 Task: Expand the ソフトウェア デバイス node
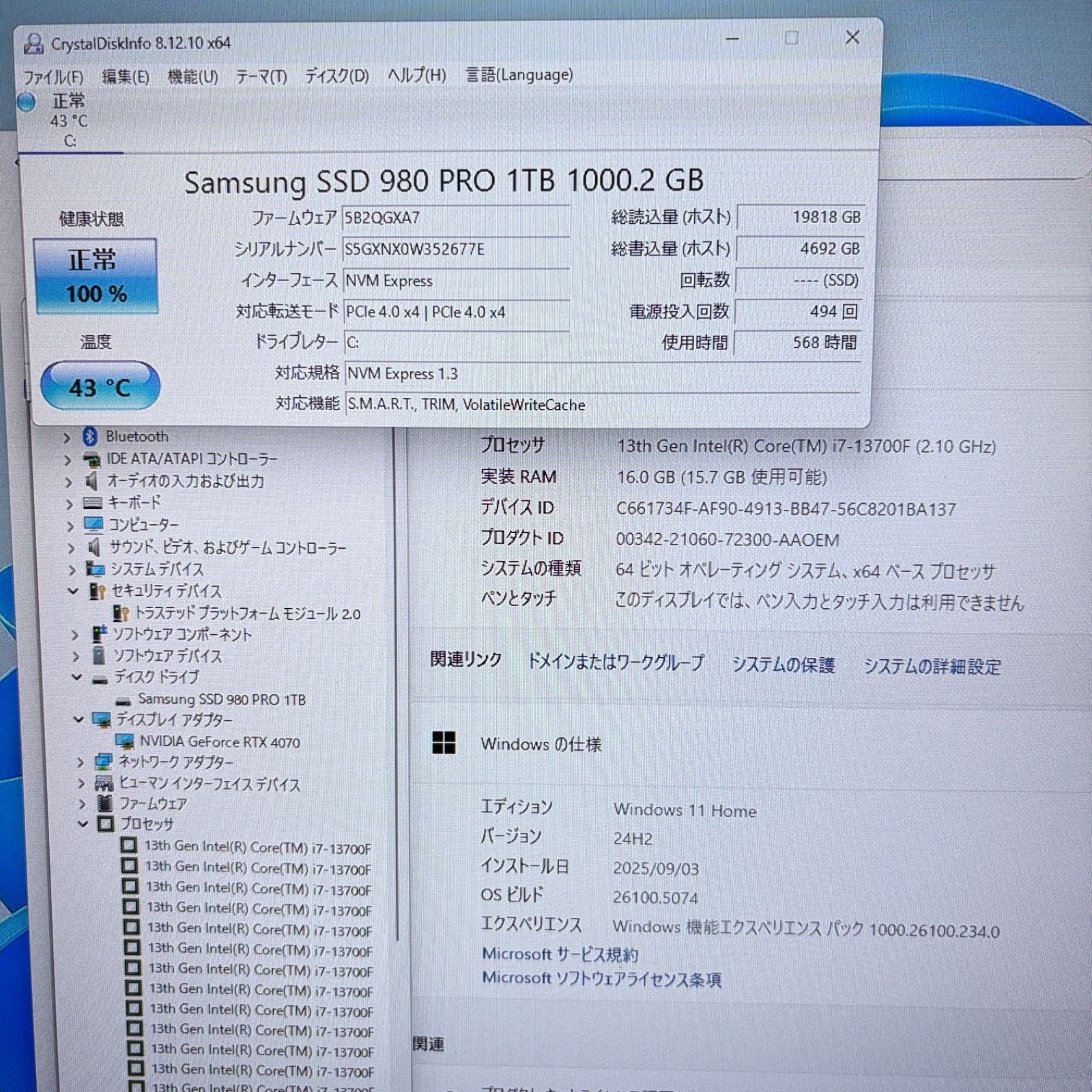76,657
